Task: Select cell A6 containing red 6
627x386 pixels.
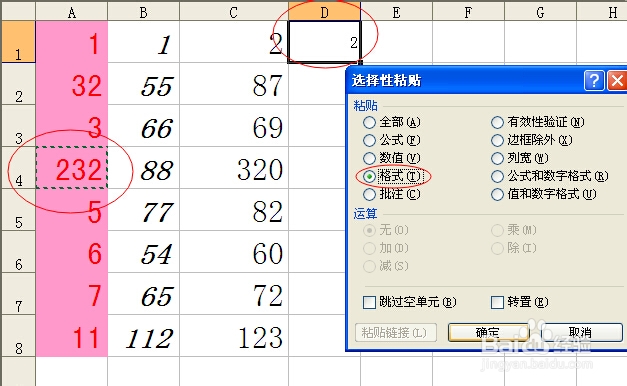Action: point(72,252)
